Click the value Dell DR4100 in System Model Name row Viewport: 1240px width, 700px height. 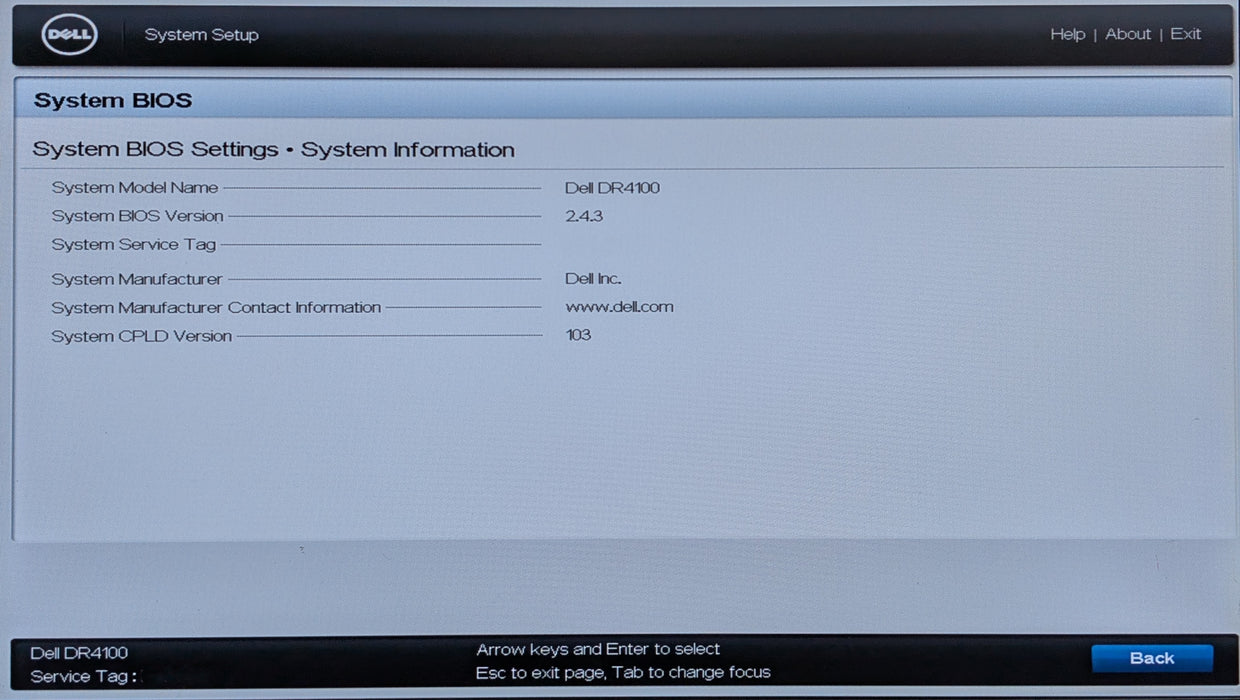[x=612, y=187]
